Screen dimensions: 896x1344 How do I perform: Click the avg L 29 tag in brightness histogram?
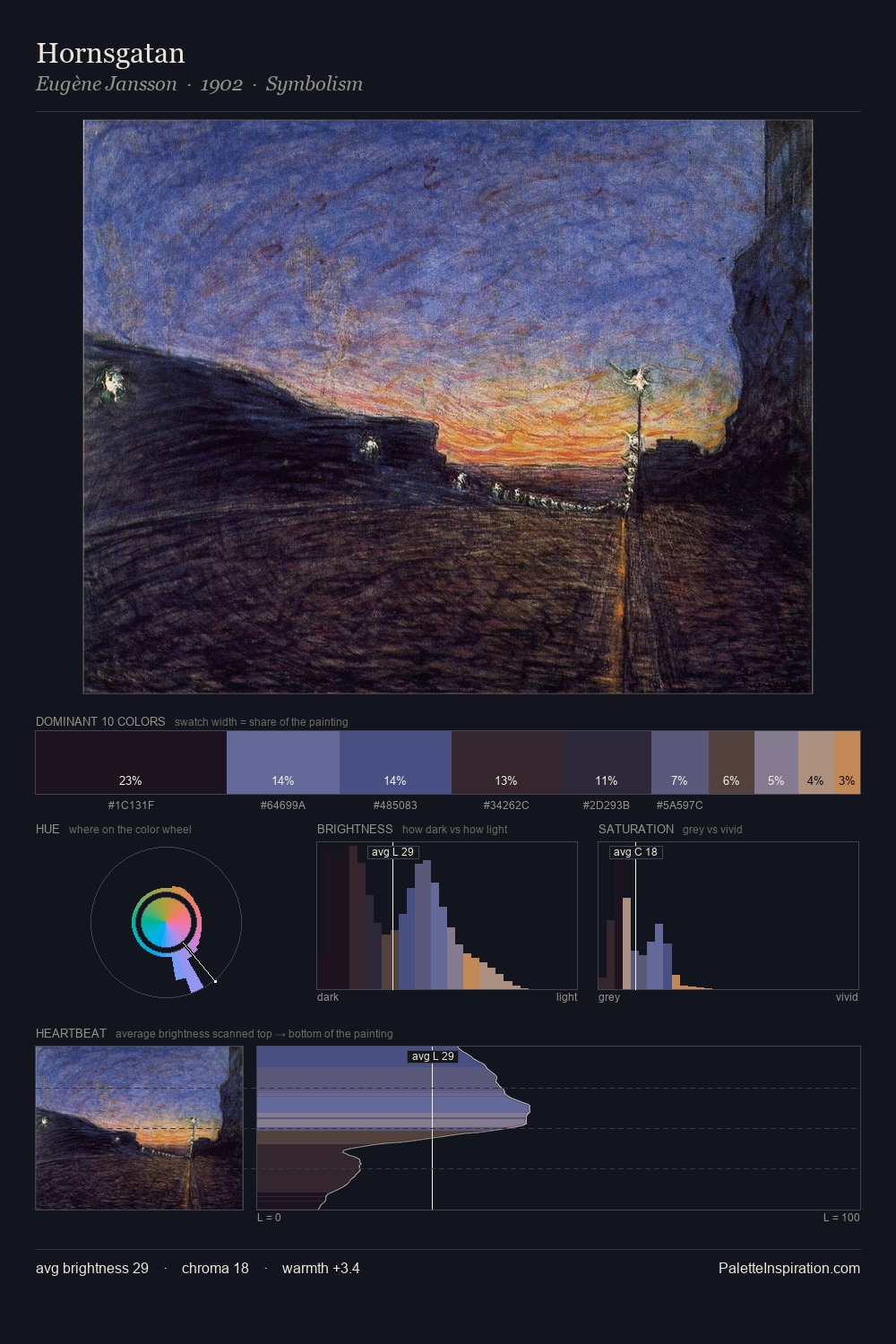pos(393,852)
